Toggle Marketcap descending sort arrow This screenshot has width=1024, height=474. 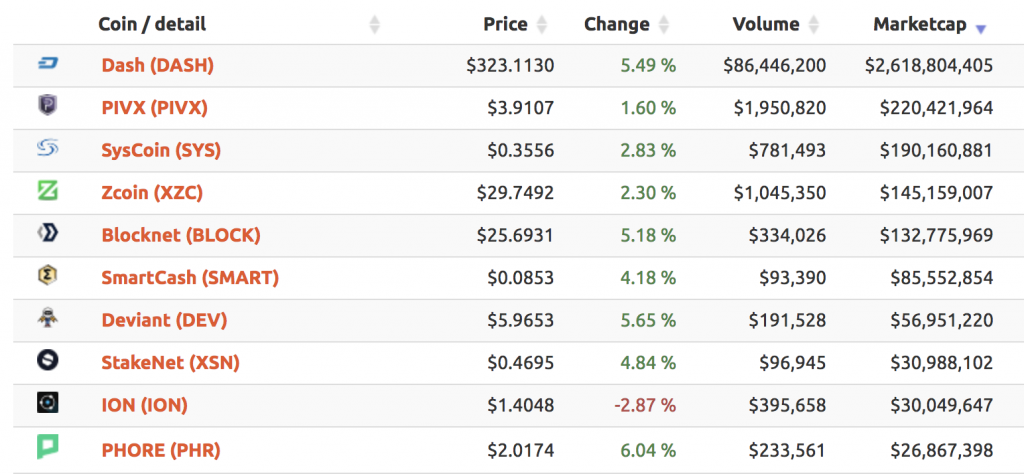(980, 29)
